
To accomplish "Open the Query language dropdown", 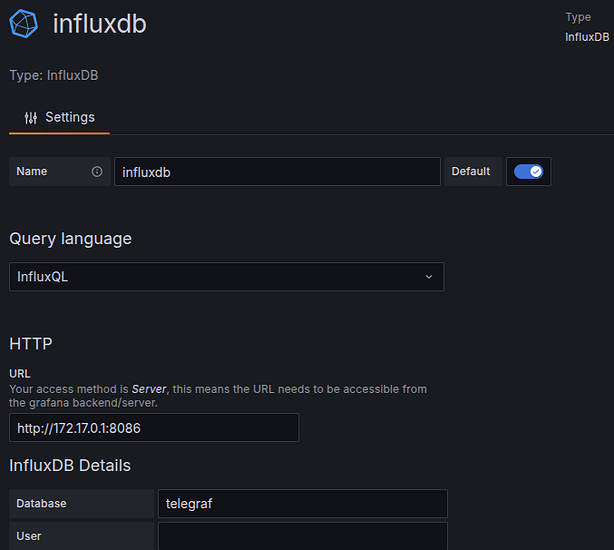I will [226, 277].
